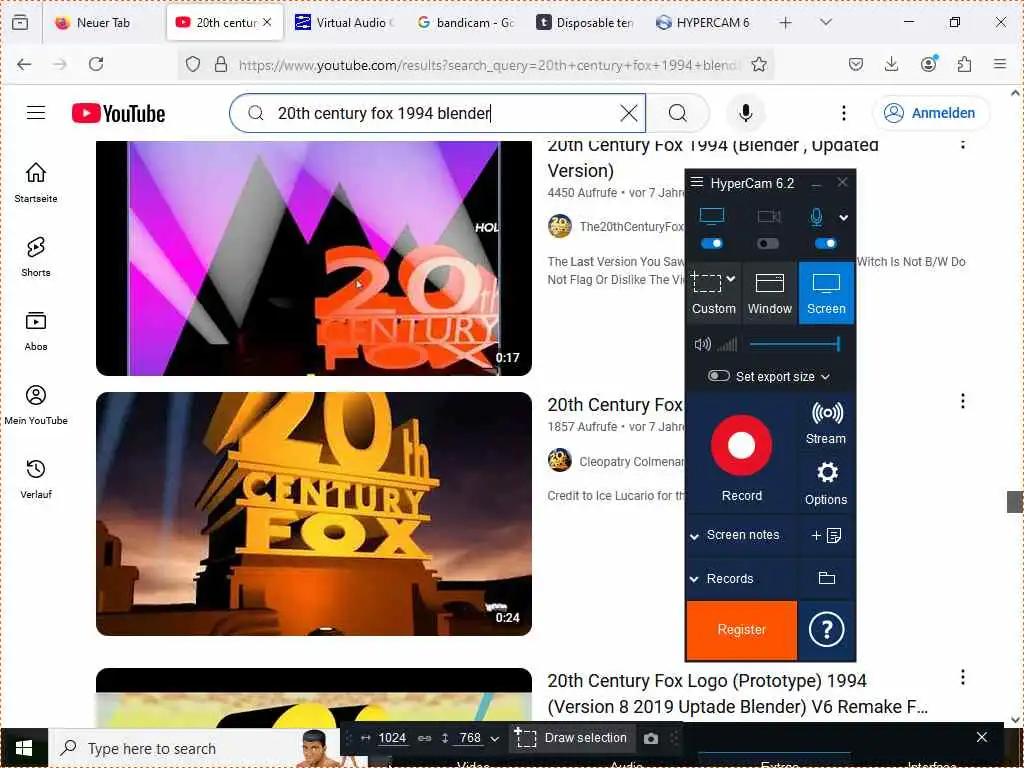Image resolution: width=1024 pixels, height=768 pixels.
Task: Switch to Disposable temp tab
Action: (585, 22)
